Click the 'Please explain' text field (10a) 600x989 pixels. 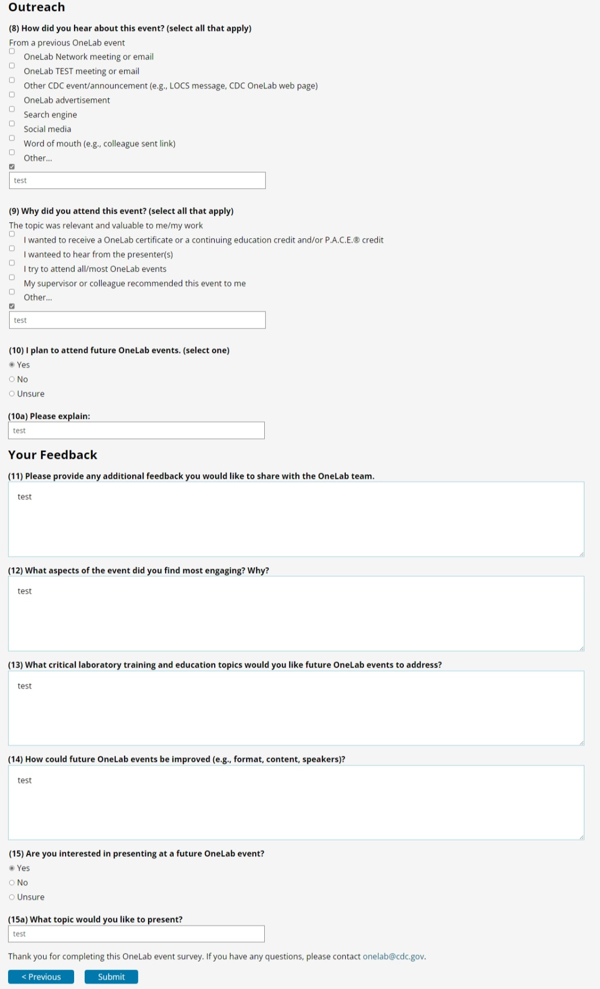(136, 430)
